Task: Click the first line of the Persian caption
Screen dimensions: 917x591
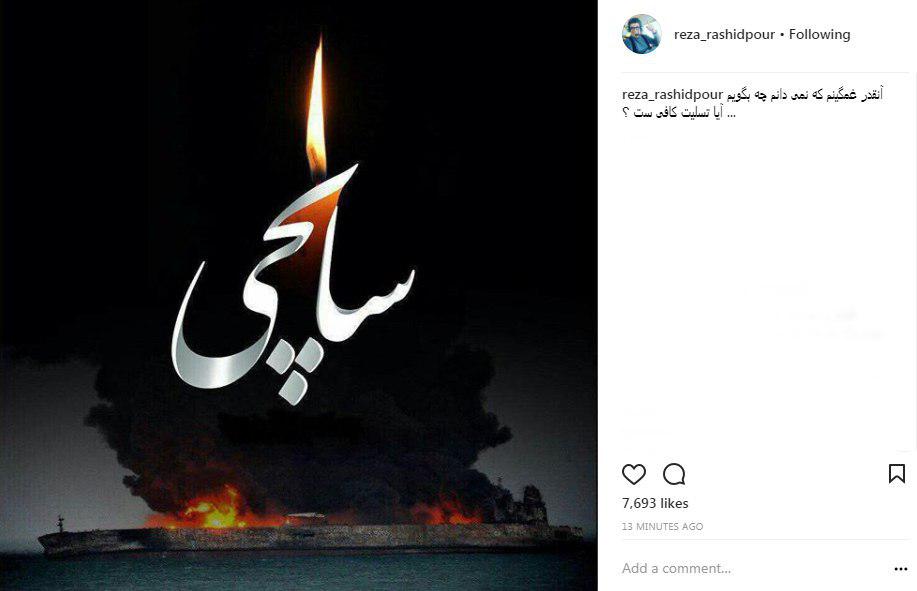Action: point(804,95)
